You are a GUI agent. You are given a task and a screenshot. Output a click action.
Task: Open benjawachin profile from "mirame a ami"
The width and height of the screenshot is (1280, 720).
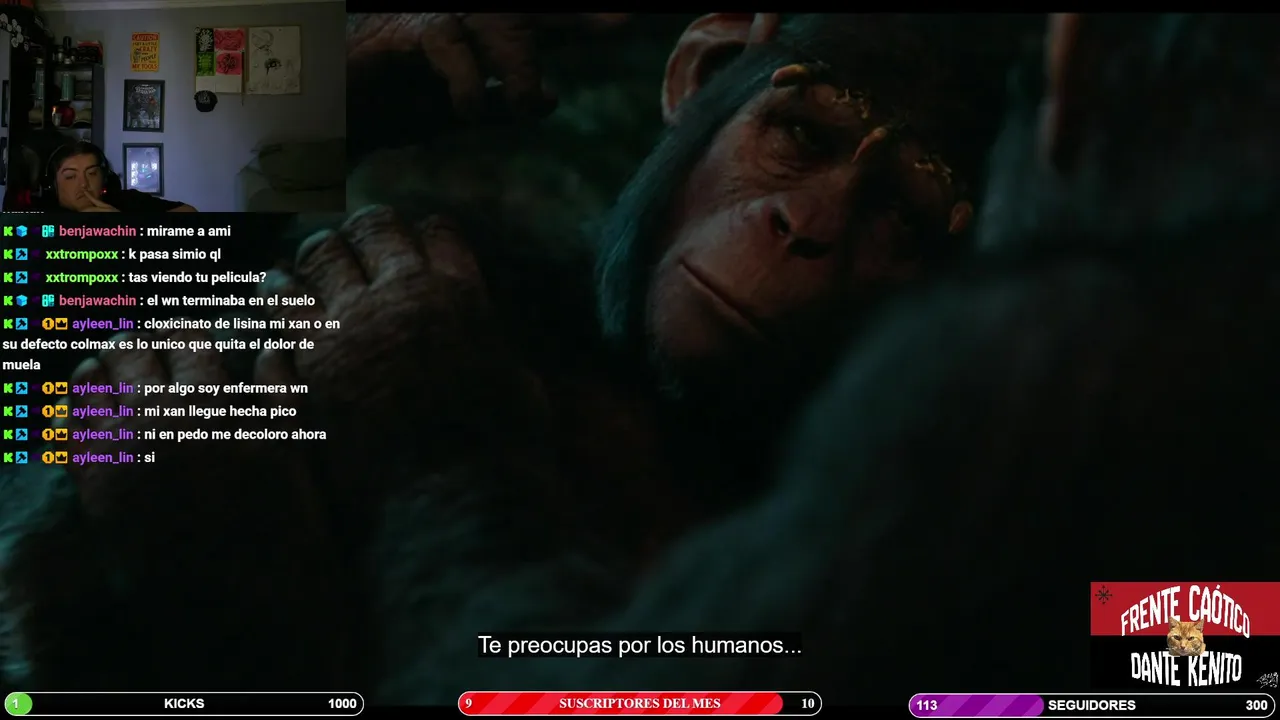(97, 231)
